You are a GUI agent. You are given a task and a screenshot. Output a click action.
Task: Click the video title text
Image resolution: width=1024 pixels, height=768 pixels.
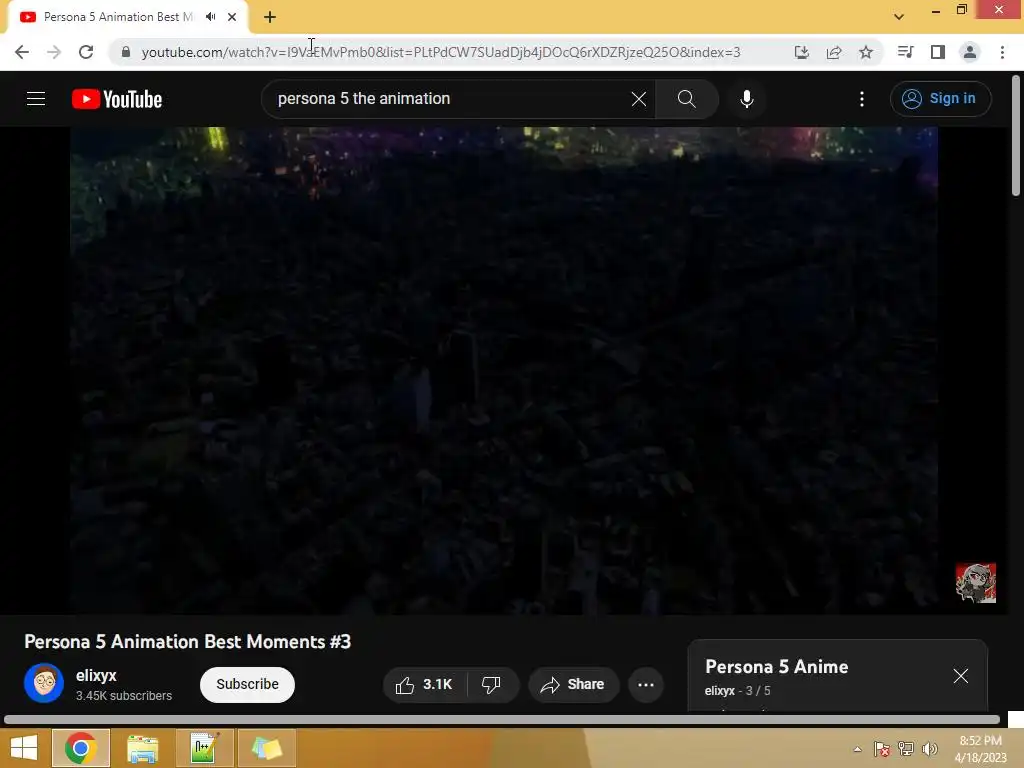(187, 642)
